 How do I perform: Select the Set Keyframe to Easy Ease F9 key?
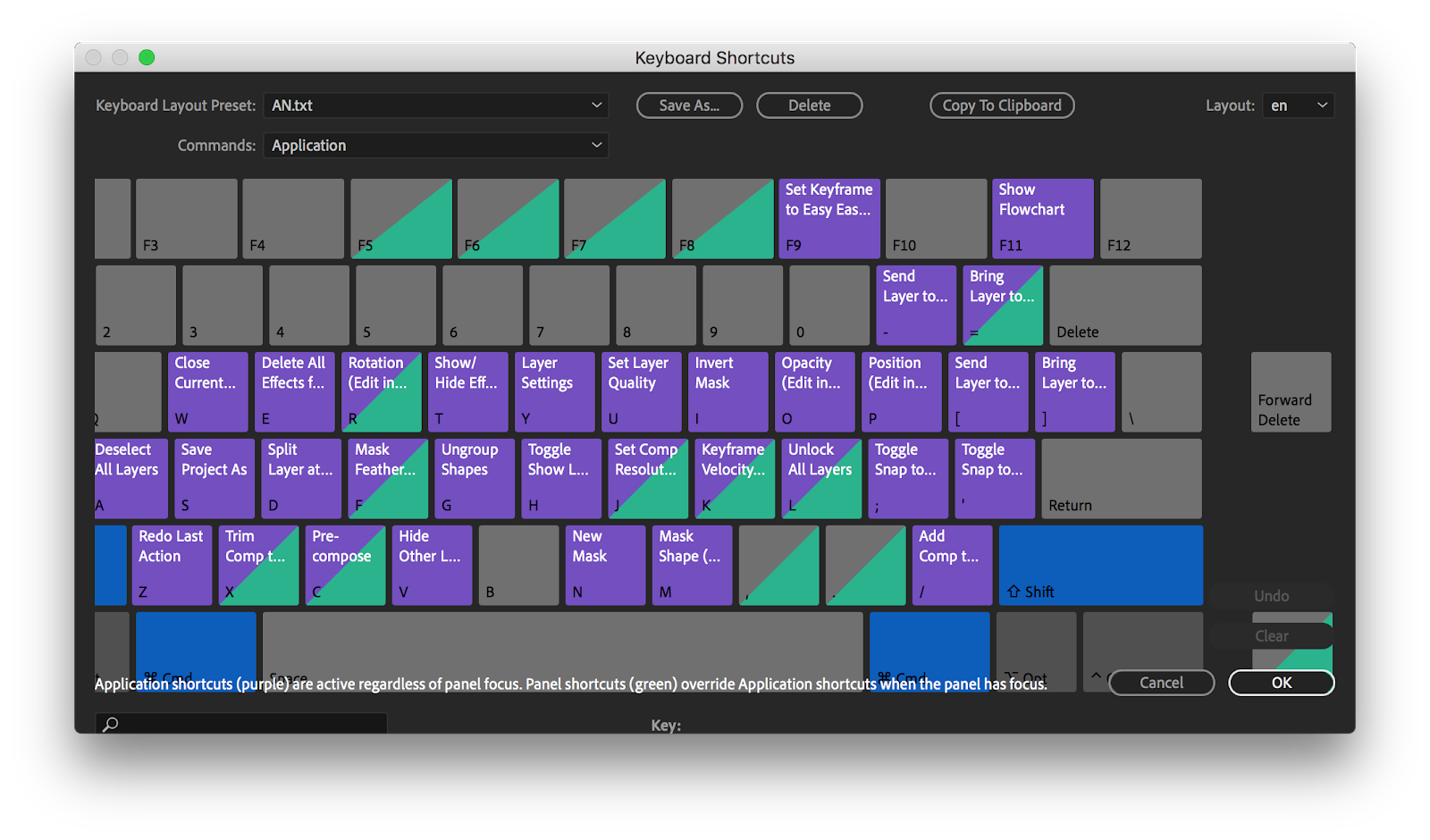pyautogui.click(x=829, y=219)
